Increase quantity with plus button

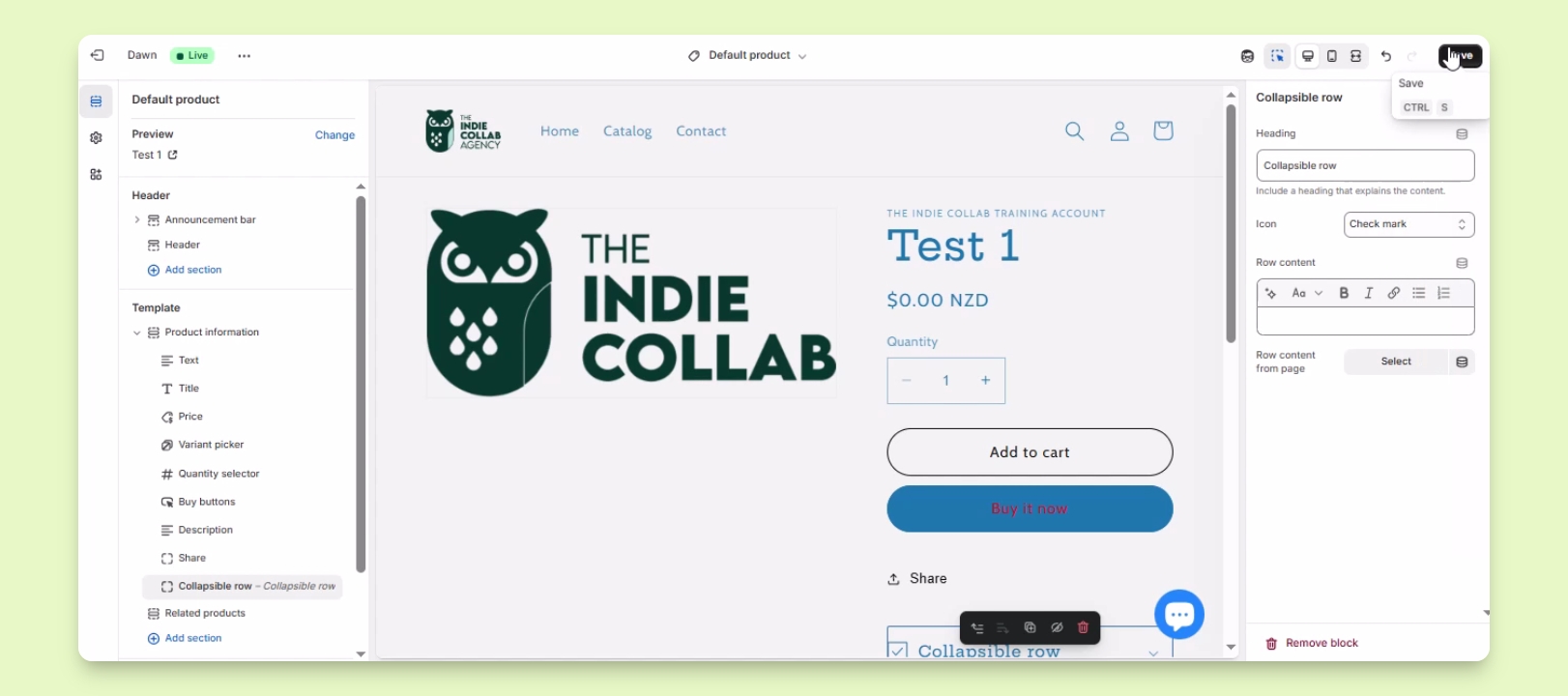click(986, 381)
